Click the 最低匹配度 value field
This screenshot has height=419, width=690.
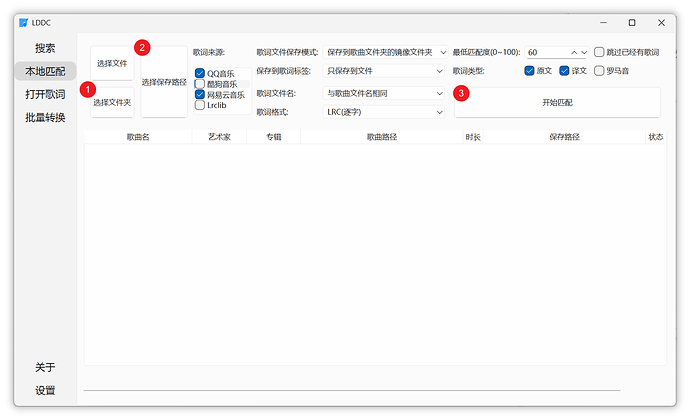coord(547,52)
